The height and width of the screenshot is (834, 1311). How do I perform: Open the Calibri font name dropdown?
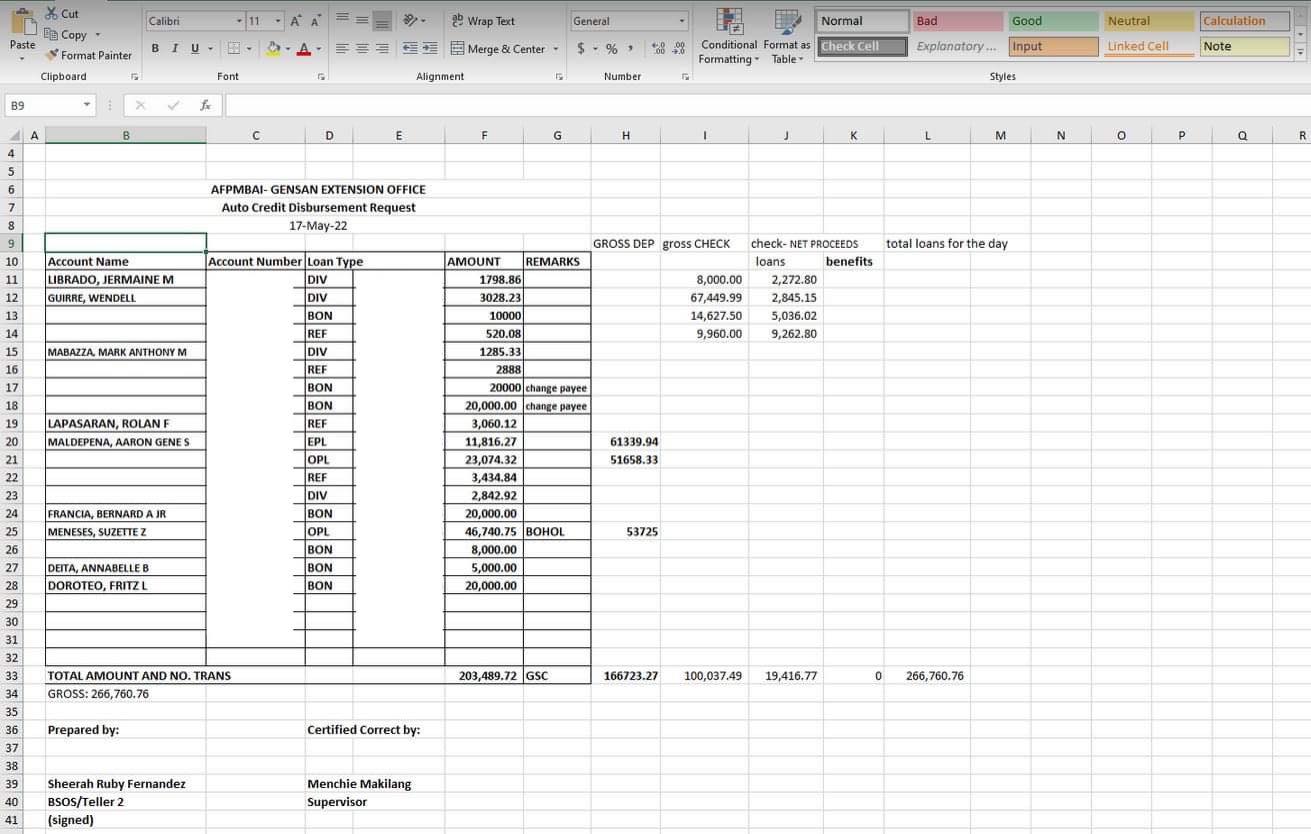[240, 21]
